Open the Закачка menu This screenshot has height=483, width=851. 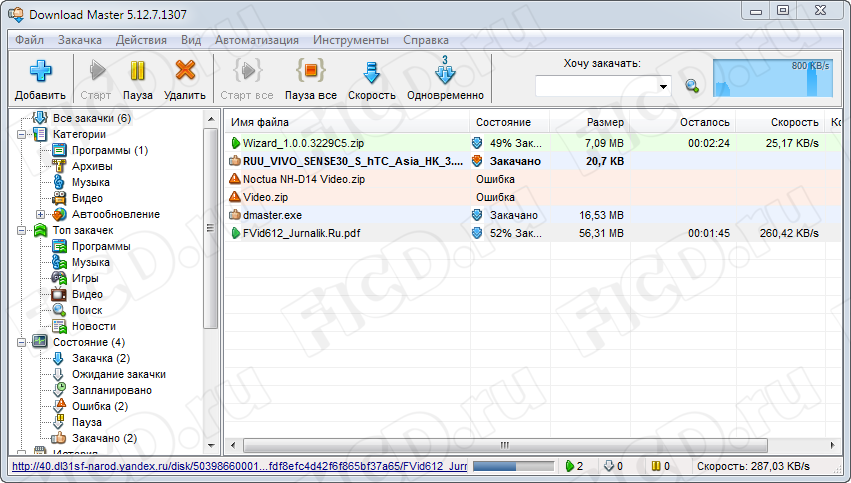[80, 40]
